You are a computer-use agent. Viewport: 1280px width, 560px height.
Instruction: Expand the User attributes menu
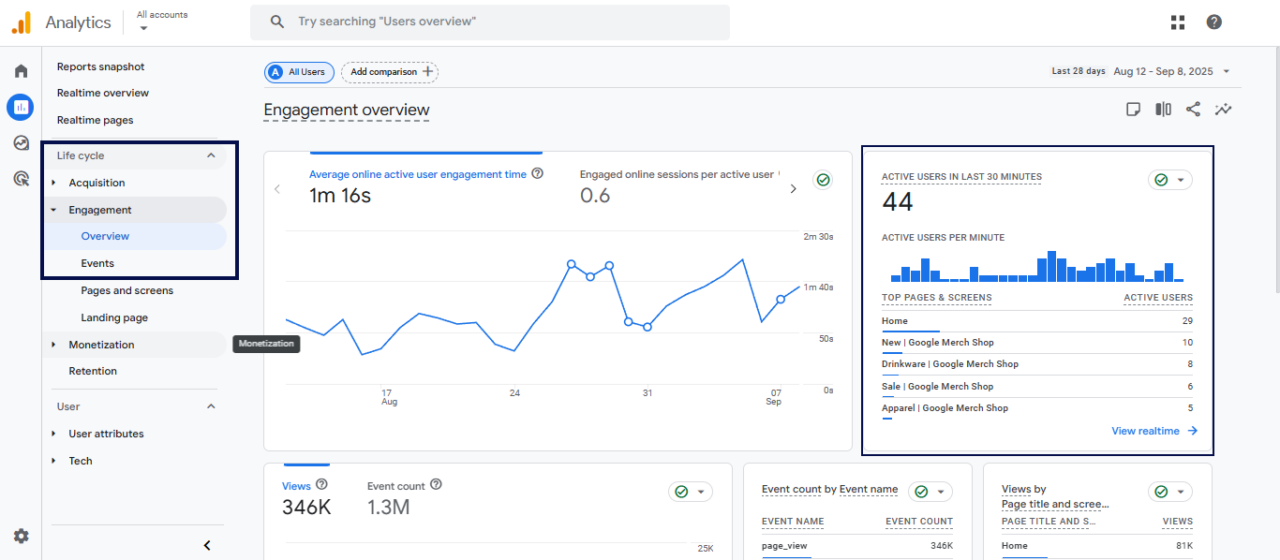[x=54, y=434]
